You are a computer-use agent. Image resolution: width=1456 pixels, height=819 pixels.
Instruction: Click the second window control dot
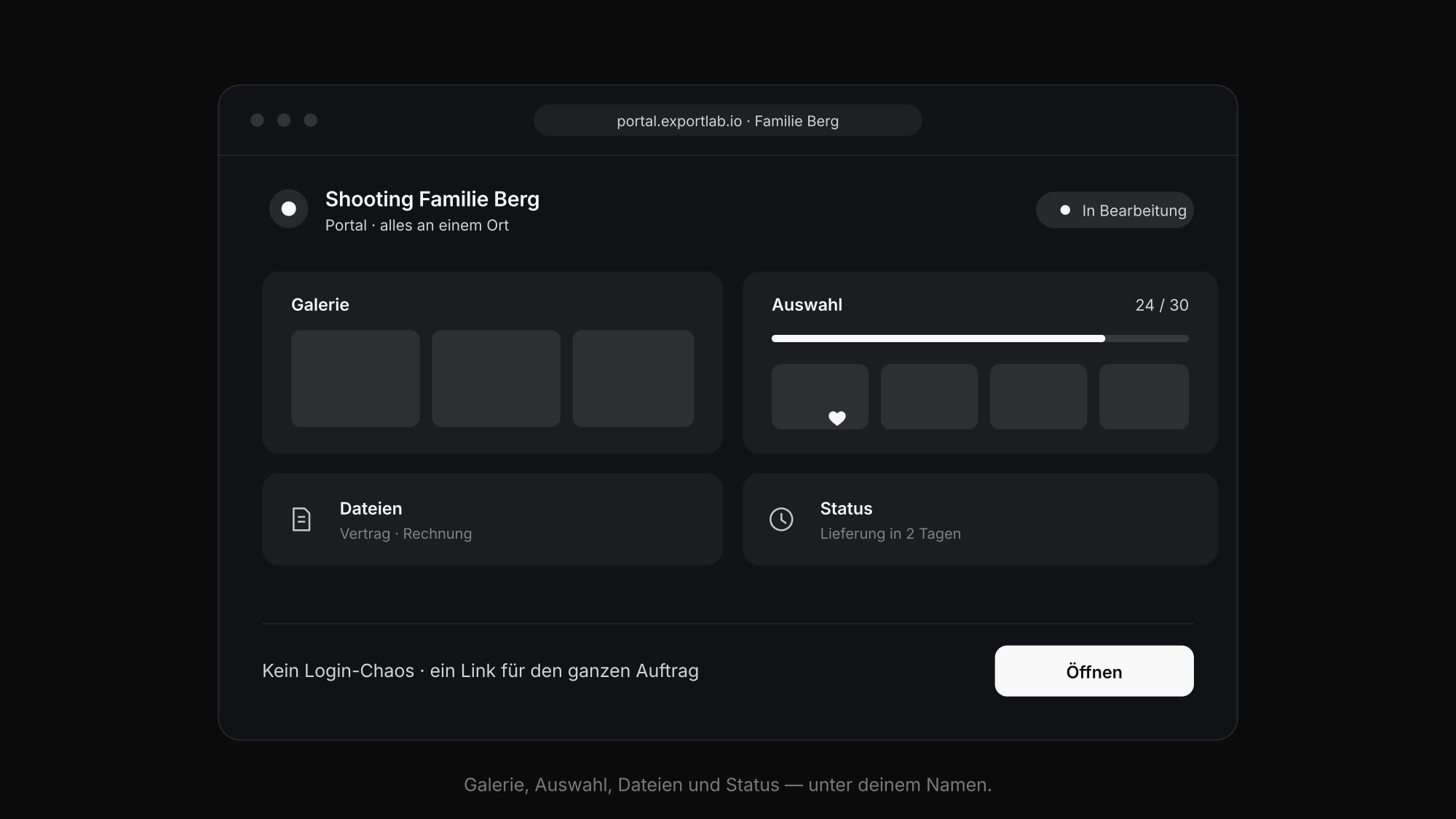click(x=284, y=120)
